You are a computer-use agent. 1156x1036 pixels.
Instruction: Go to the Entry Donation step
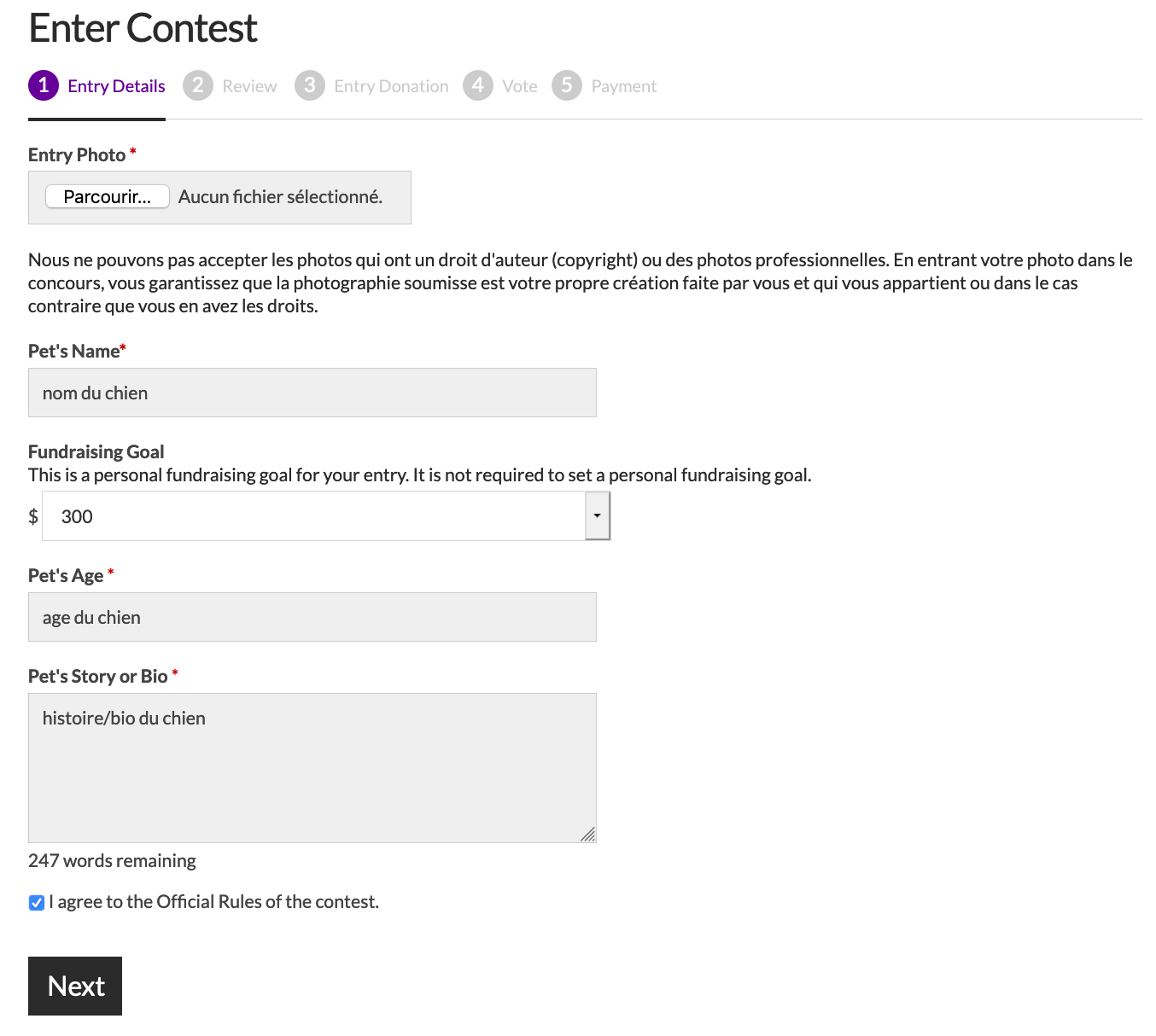pyautogui.click(x=391, y=86)
